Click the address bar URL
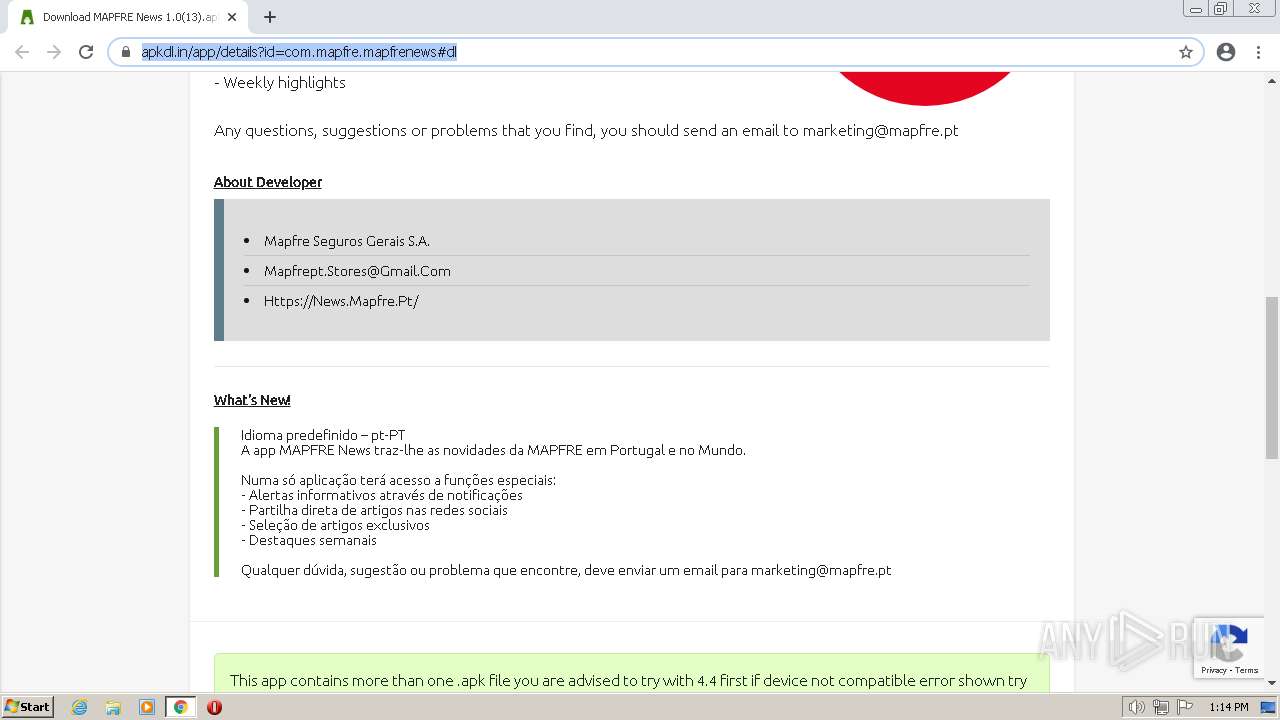1280x720 pixels. (x=299, y=52)
